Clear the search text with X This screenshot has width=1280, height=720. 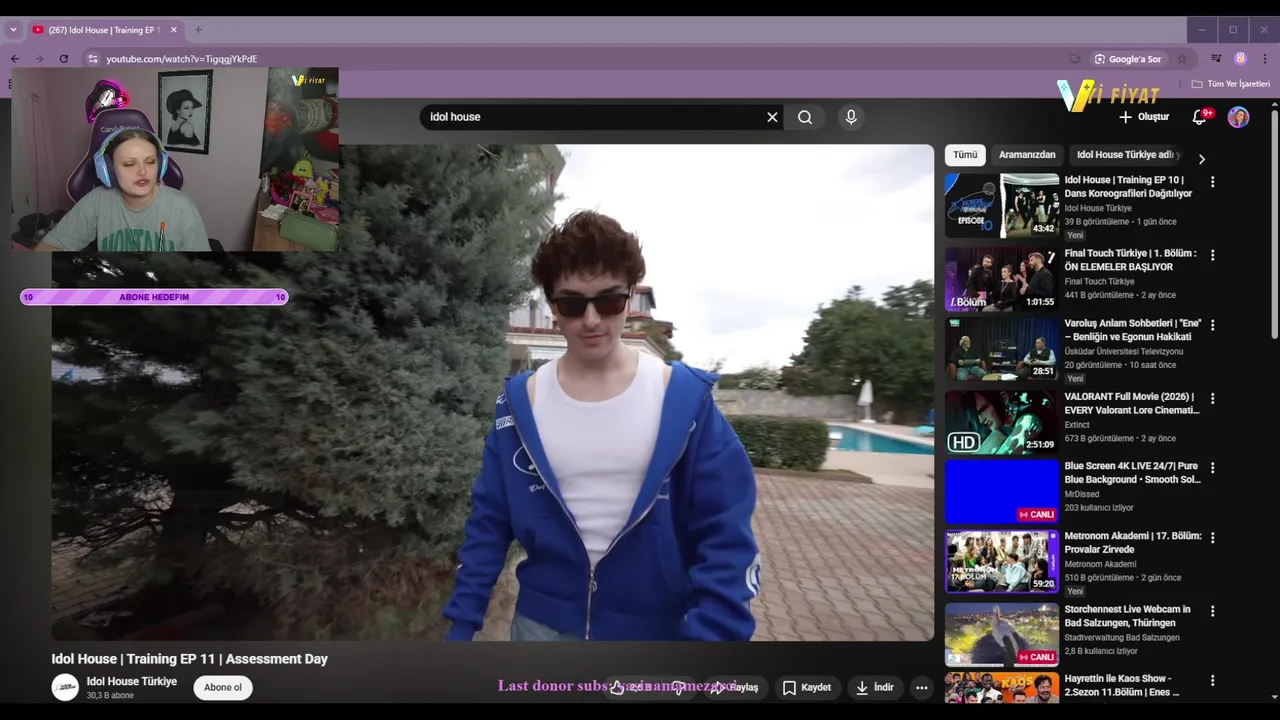[x=772, y=117]
